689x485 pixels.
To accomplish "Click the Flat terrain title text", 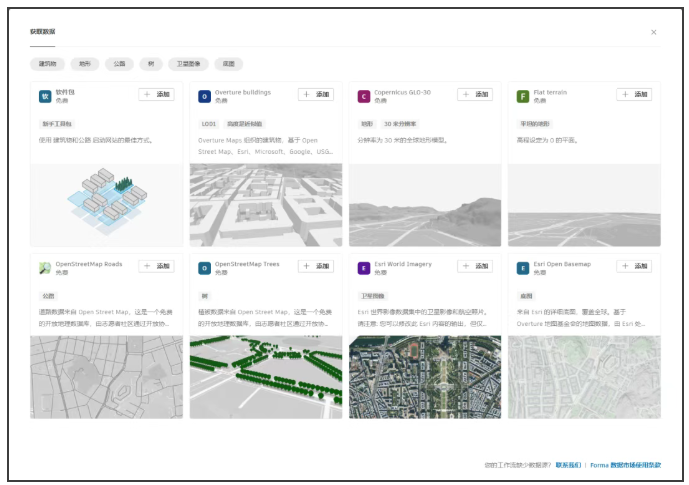I will coord(550,93).
